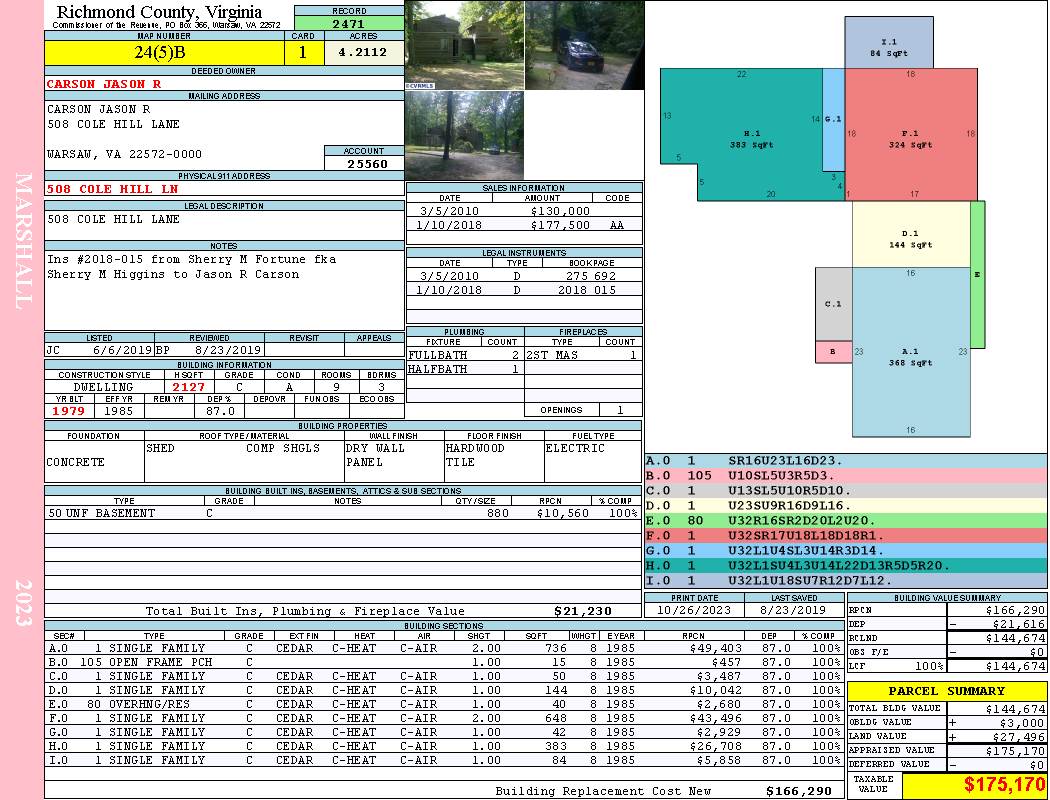Image resolution: width=1050 pixels, height=800 pixels.
Task: Click the I.1 84 SqFt sketch section
Action: 889,43
